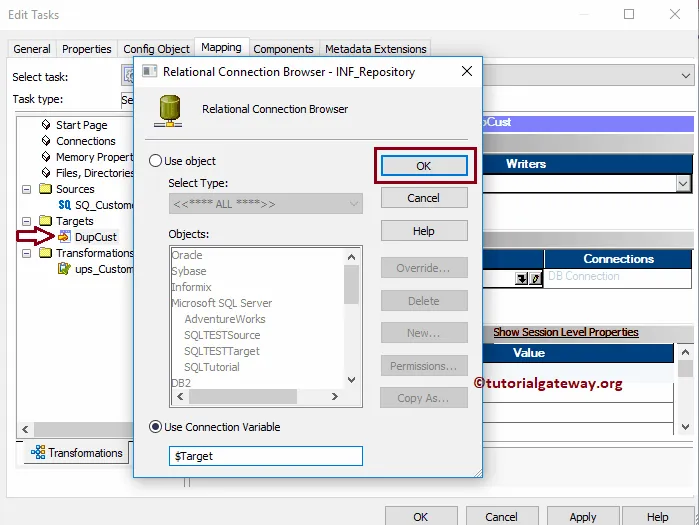The width and height of the screenshot is (699, 525).
Task: Click Cancel at bottom of Edit Tasks
Action: 502,516
